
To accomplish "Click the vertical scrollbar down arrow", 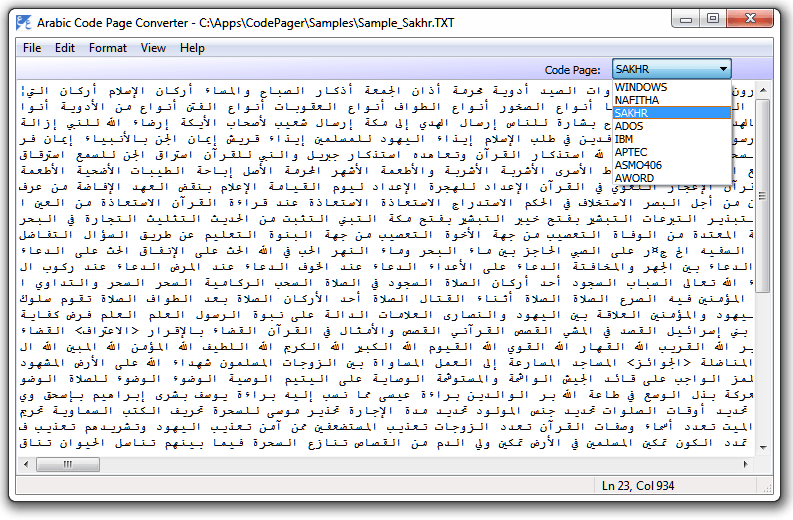I will pyautogui.click(x=763, y=448).
